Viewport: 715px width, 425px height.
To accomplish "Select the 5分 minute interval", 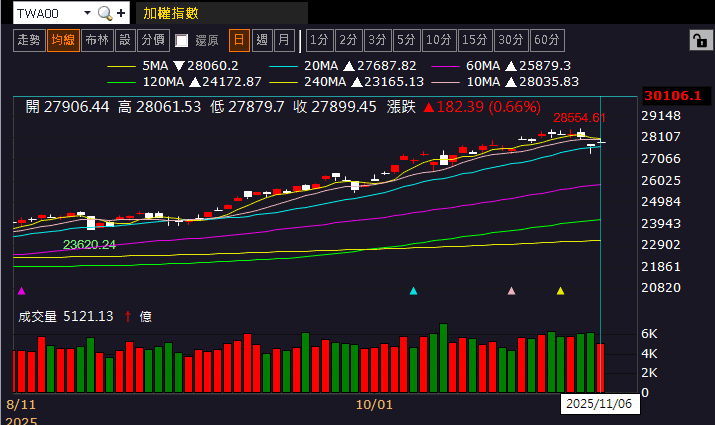I will (x=406, y=41).
